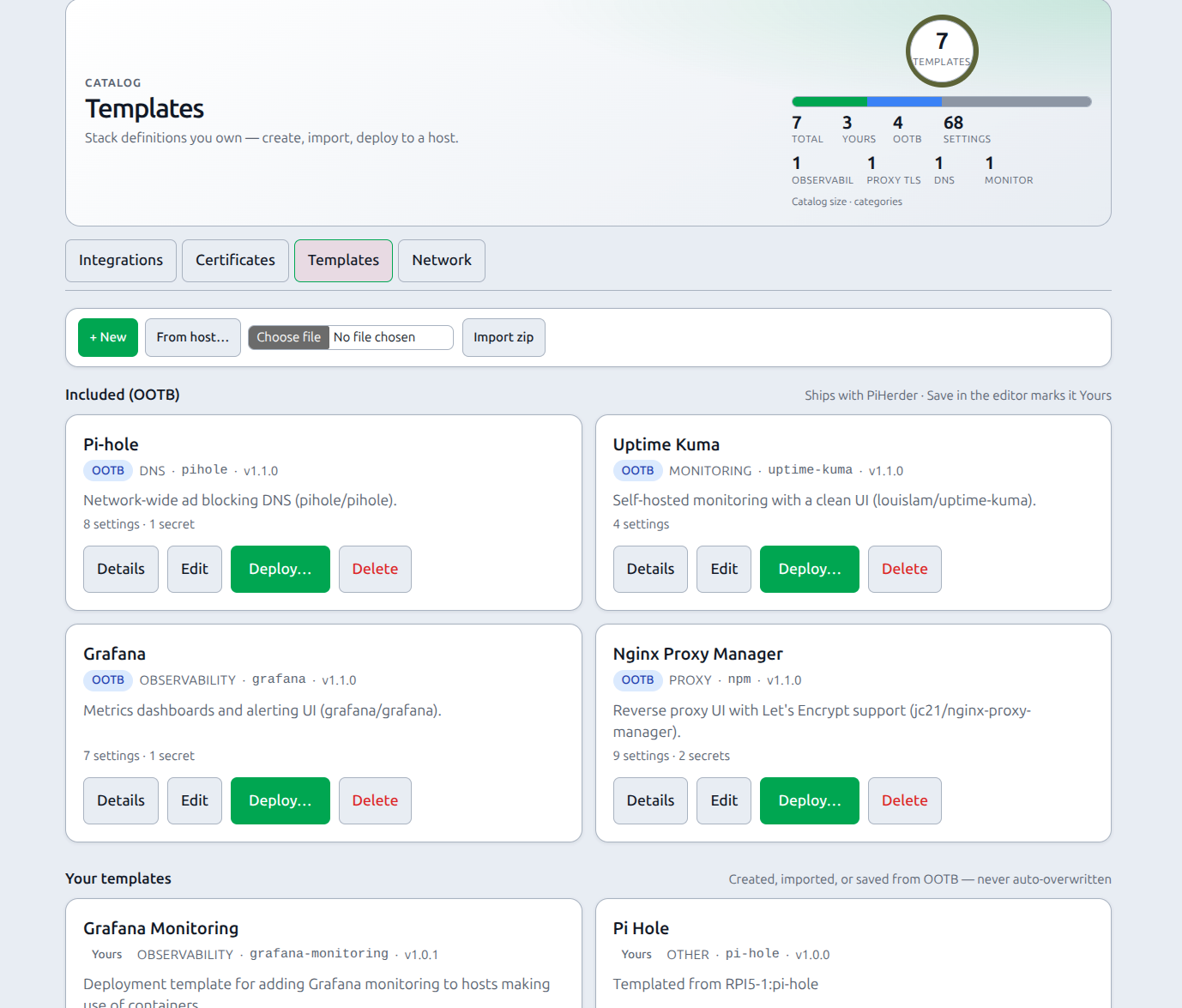This screenshot has width=1182, height=1008.
Task: Deploy the Grafana template
Action: [280, 800]
